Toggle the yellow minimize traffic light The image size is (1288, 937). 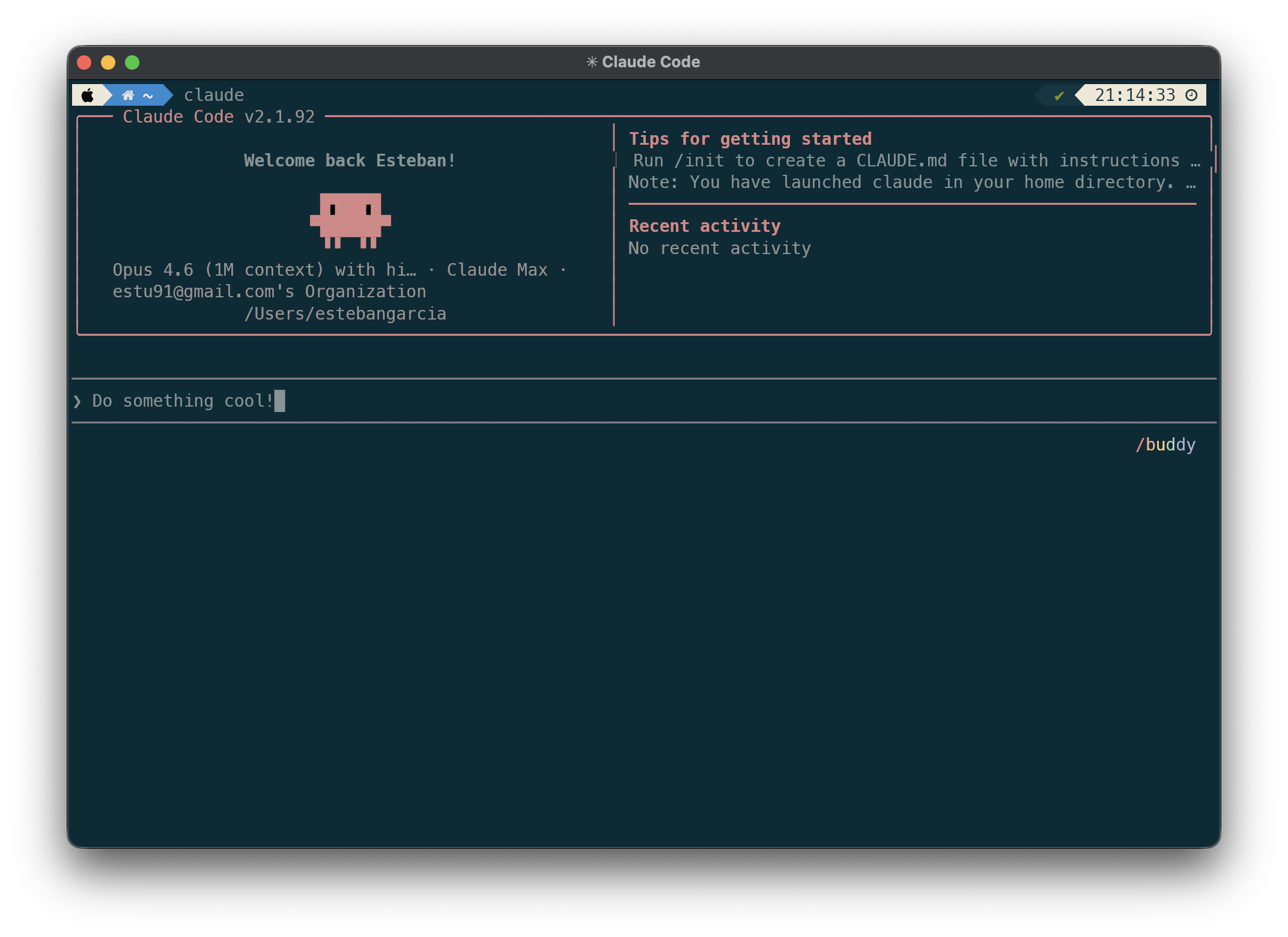(109, 62)
